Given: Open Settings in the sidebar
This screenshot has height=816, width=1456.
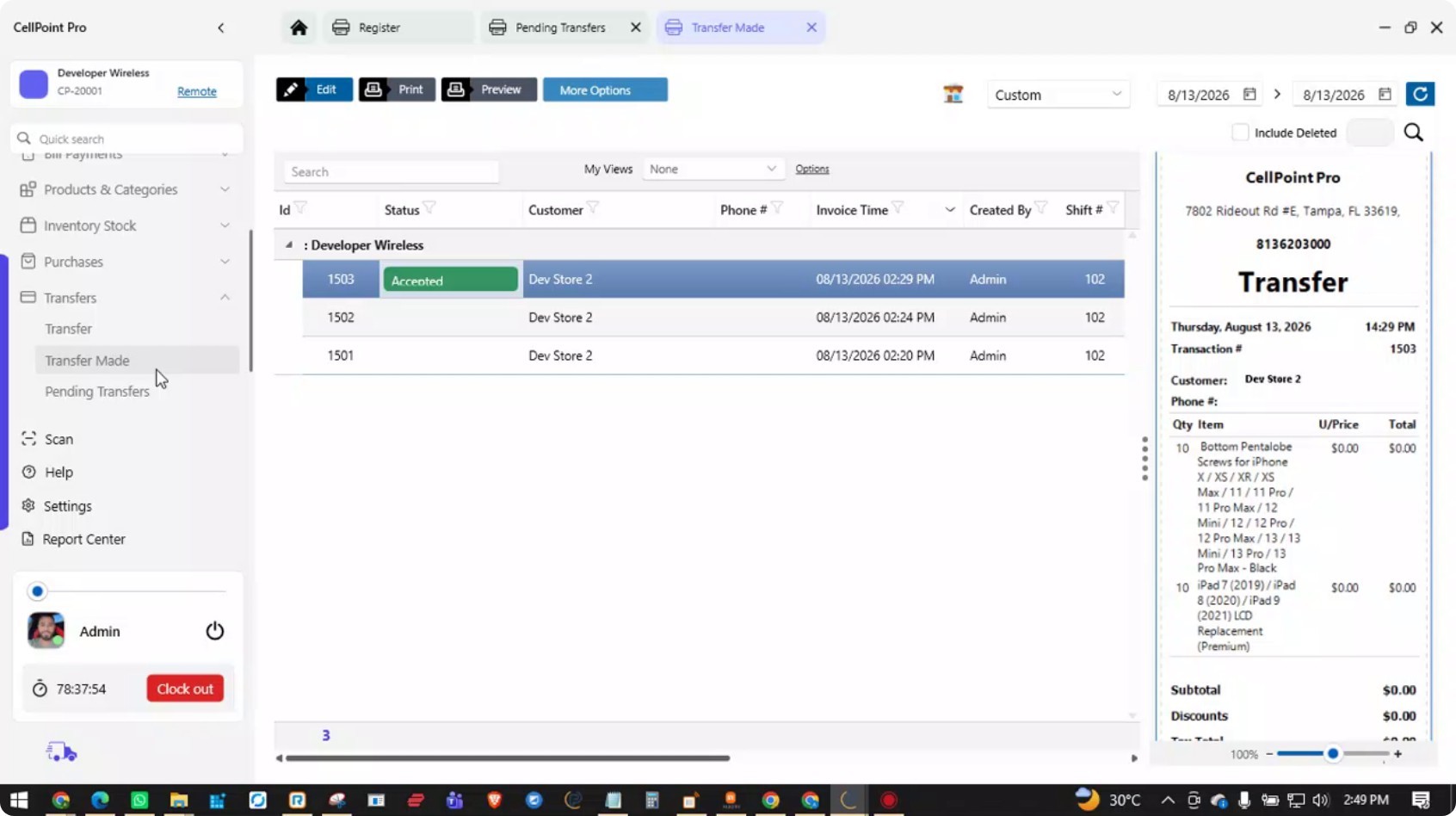Looking at the screenshot, I should point(67,506).
